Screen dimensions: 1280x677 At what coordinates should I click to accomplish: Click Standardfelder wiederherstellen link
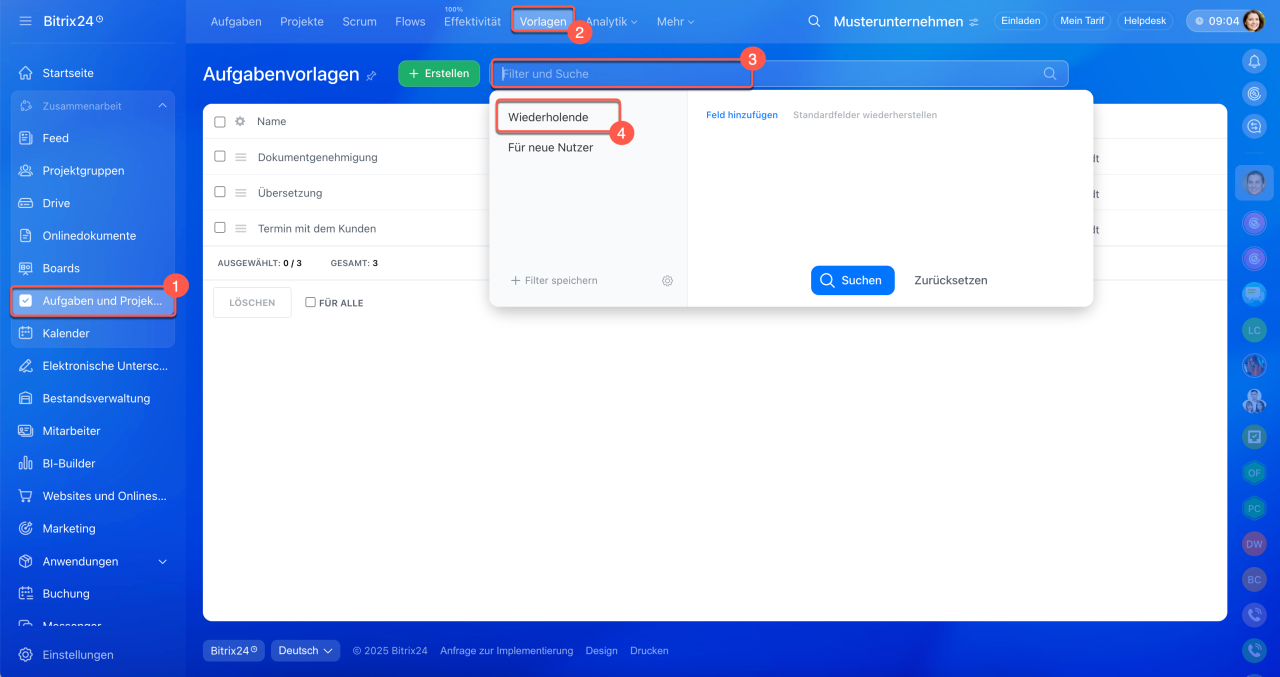(x=865, y=115)
